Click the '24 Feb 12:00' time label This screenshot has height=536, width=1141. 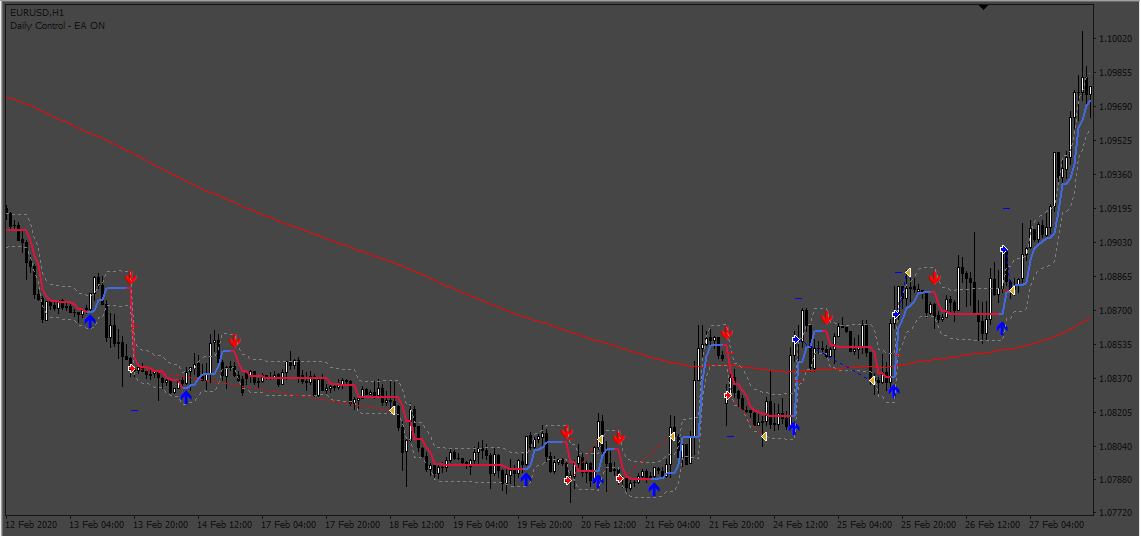pyautogui.click(x=800, y=524)
